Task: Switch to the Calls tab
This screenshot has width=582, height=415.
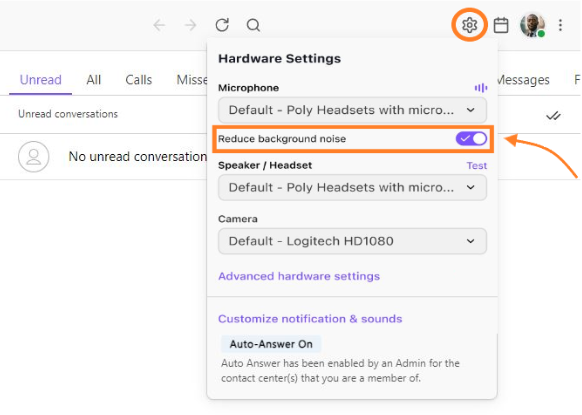Action: (138, 80)
